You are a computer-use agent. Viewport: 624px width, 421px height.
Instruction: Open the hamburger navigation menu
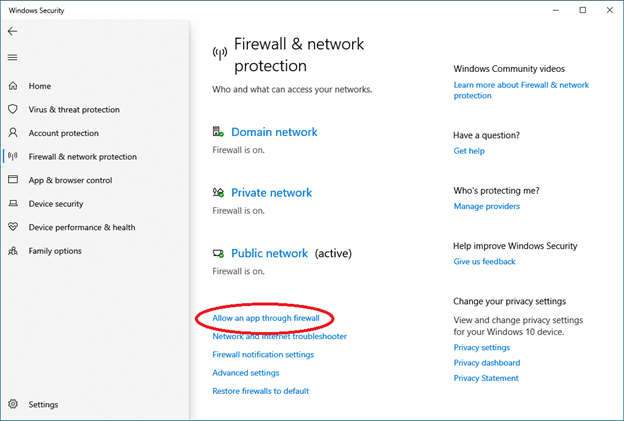coord(13,58)
